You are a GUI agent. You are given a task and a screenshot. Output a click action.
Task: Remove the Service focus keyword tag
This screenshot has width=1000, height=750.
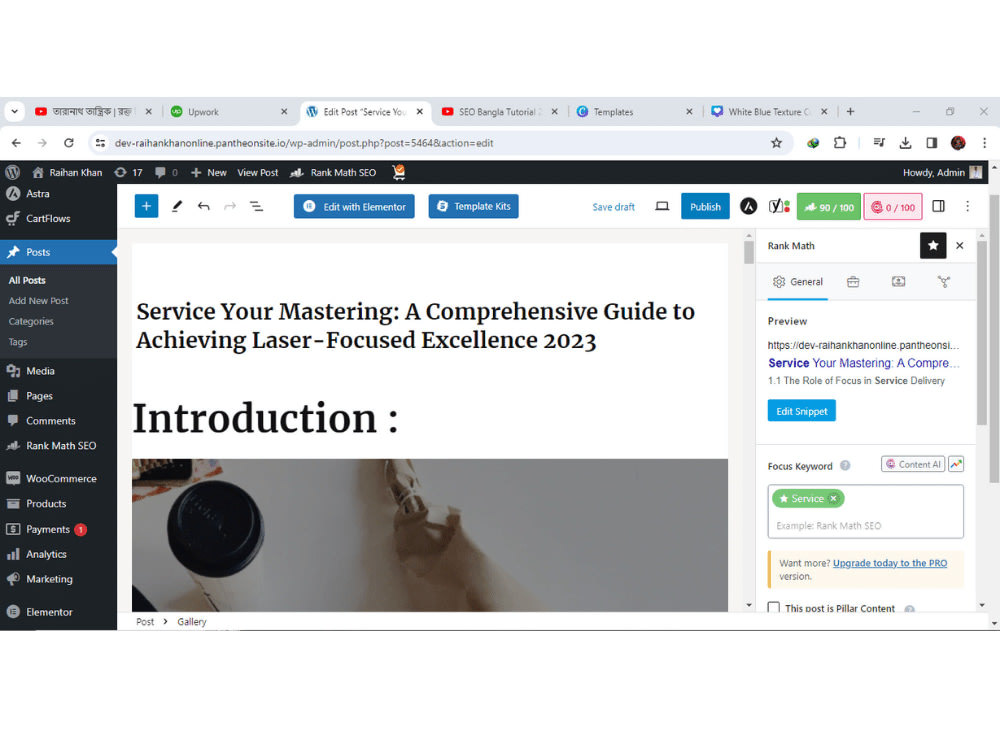tap(833, 499)
